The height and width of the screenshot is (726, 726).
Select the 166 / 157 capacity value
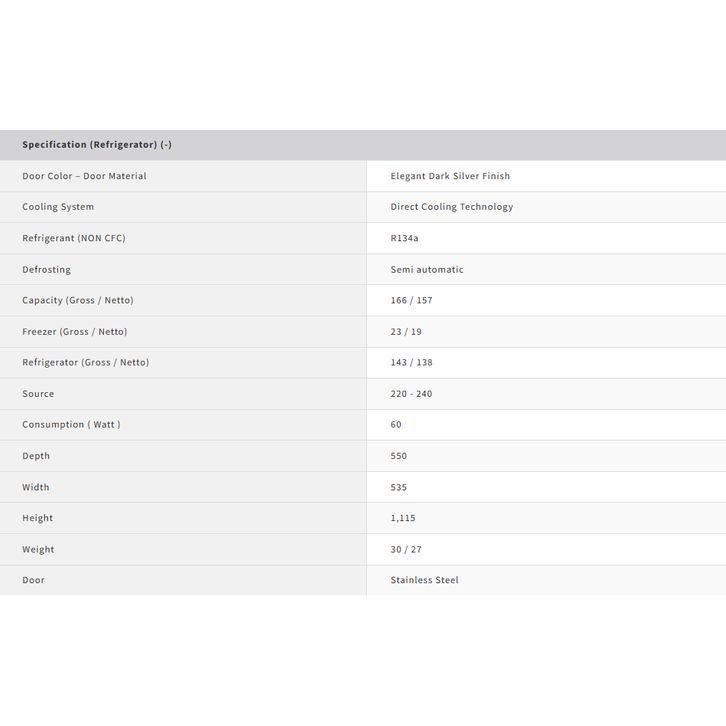412,301
